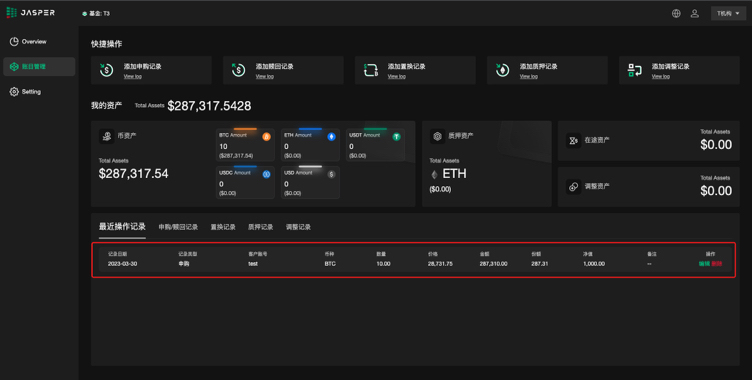Click the 添加置换记录 swap icon
Viewport: 752px width, 380px height.
[x=371, y=70]
